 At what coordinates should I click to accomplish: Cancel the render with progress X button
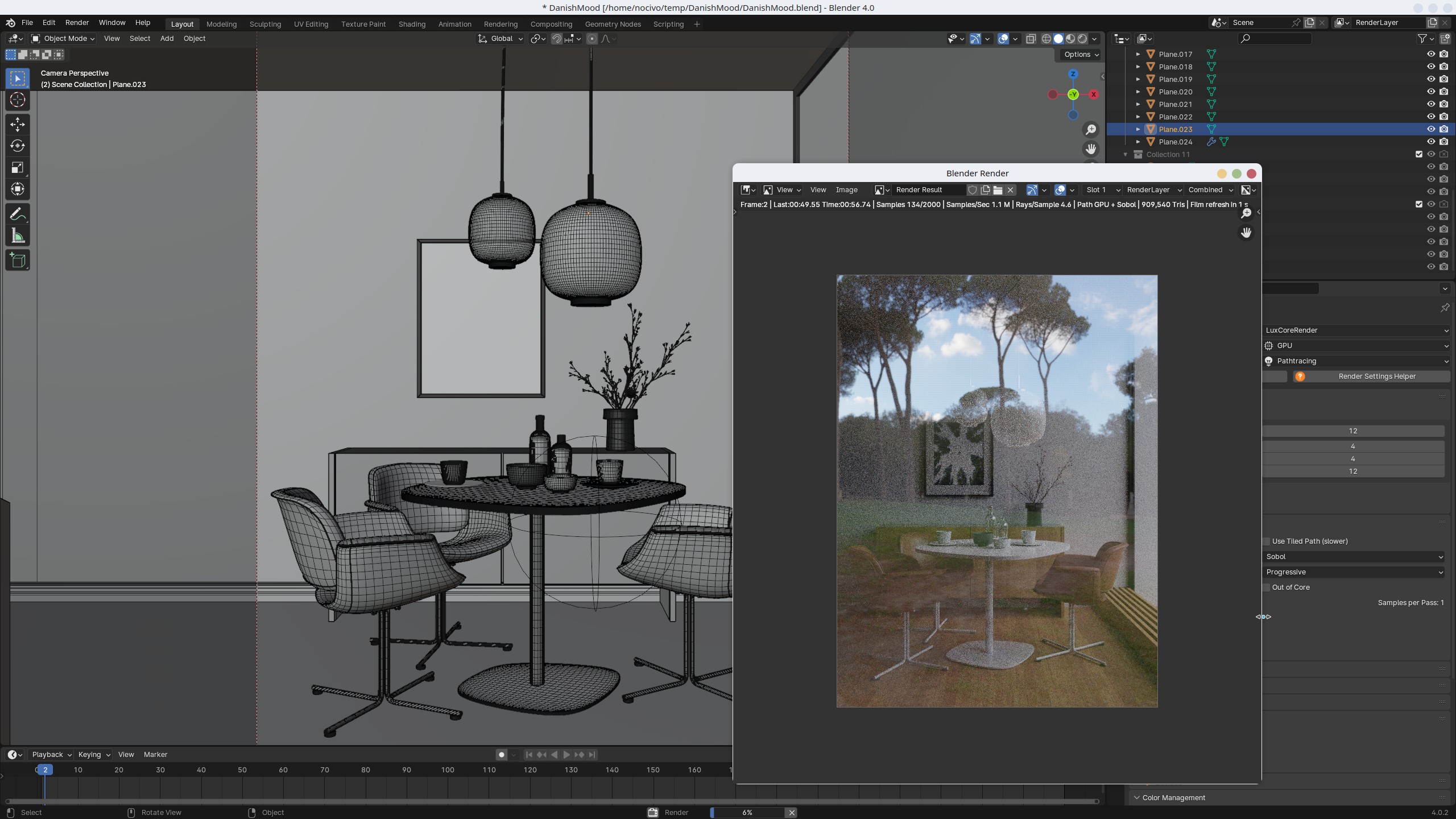click(x=791, y=812)
